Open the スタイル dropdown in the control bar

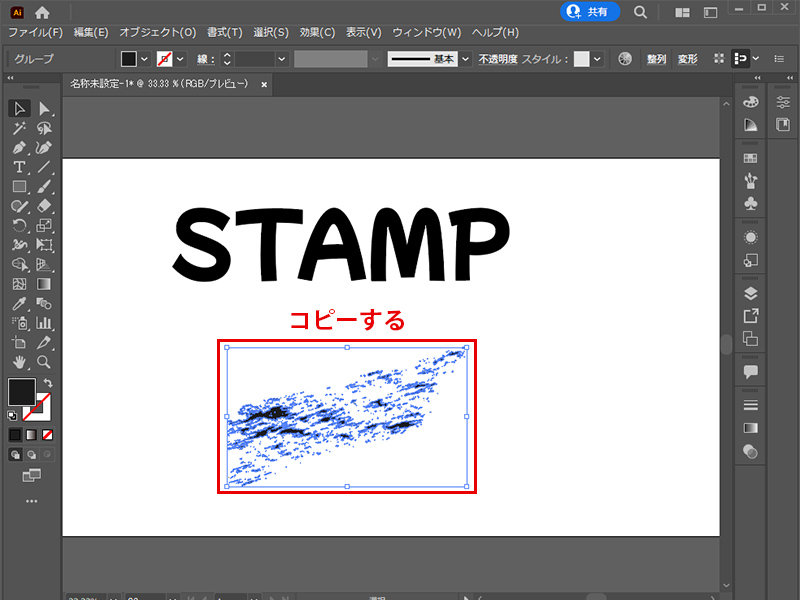point(597,58)
